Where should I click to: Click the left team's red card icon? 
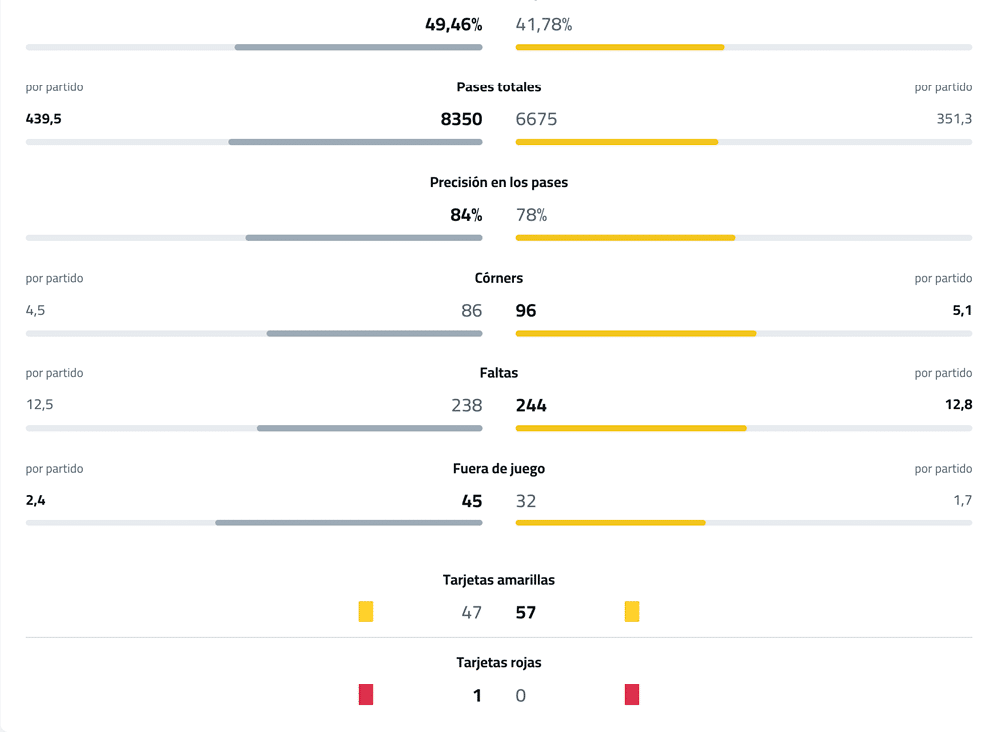click(x=366, y=694)
